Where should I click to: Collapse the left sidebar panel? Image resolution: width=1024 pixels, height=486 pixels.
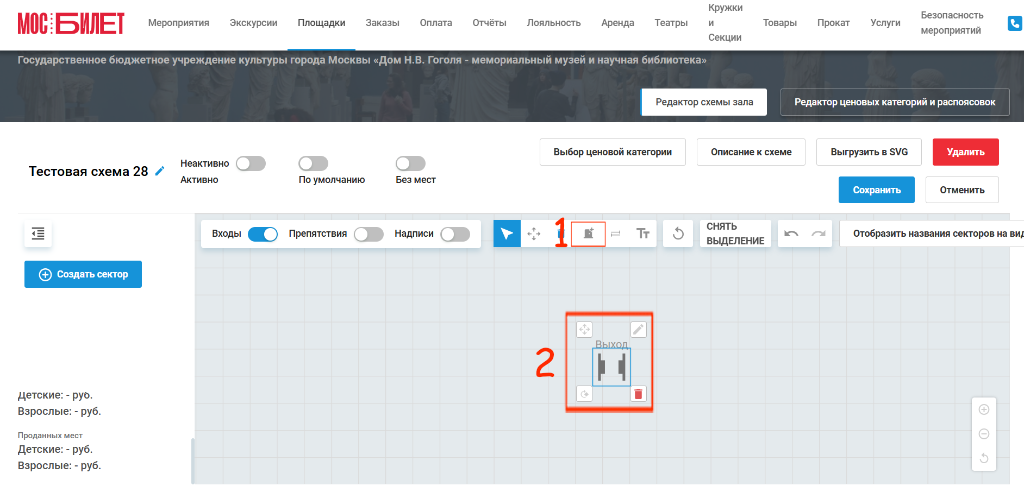pos(38,233)
